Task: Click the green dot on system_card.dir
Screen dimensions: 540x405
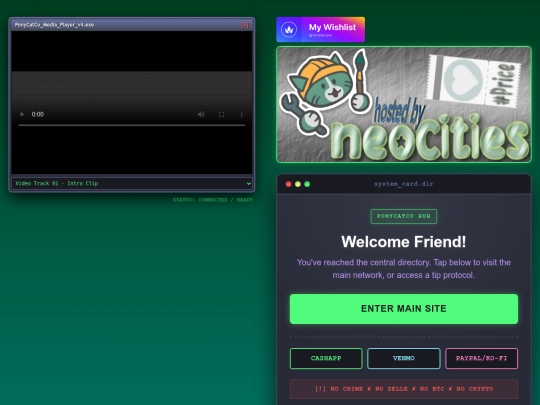Action: (307, 184)
